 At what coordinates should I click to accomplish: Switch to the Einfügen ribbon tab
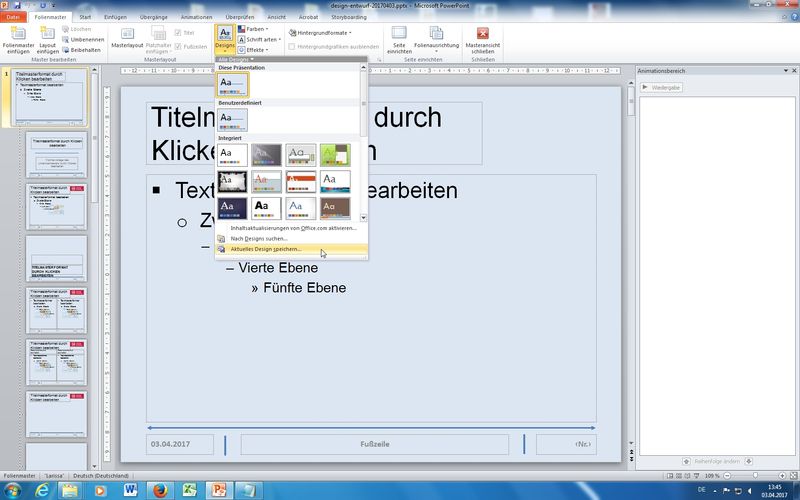point(115,17)
